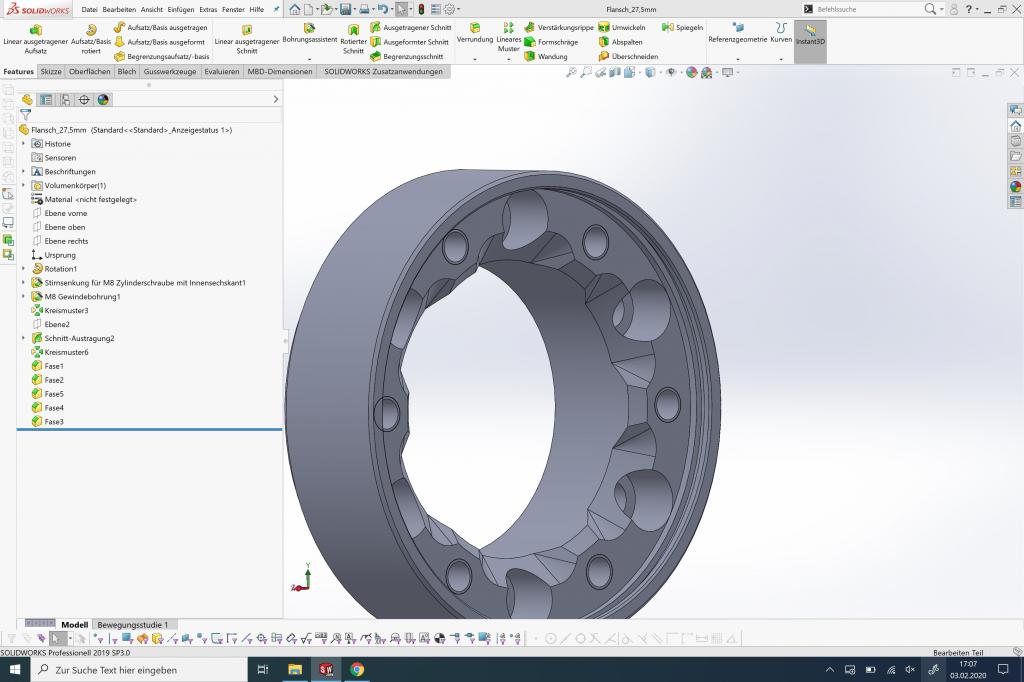Select the Verrundung fillet tool
This screenshot has width=1024, height=682.
[x=474, y=29]
